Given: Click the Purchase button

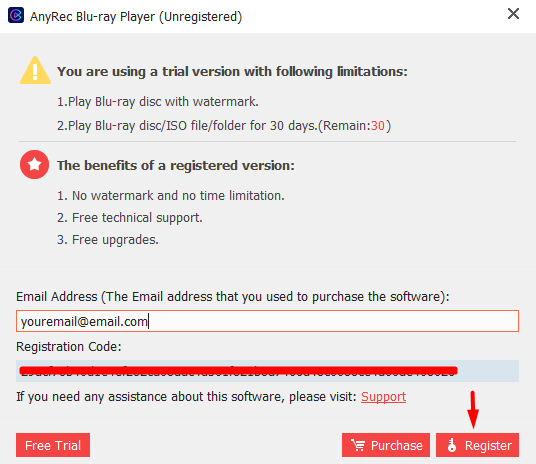Looking at the screenshot, I should click(386, 445).
